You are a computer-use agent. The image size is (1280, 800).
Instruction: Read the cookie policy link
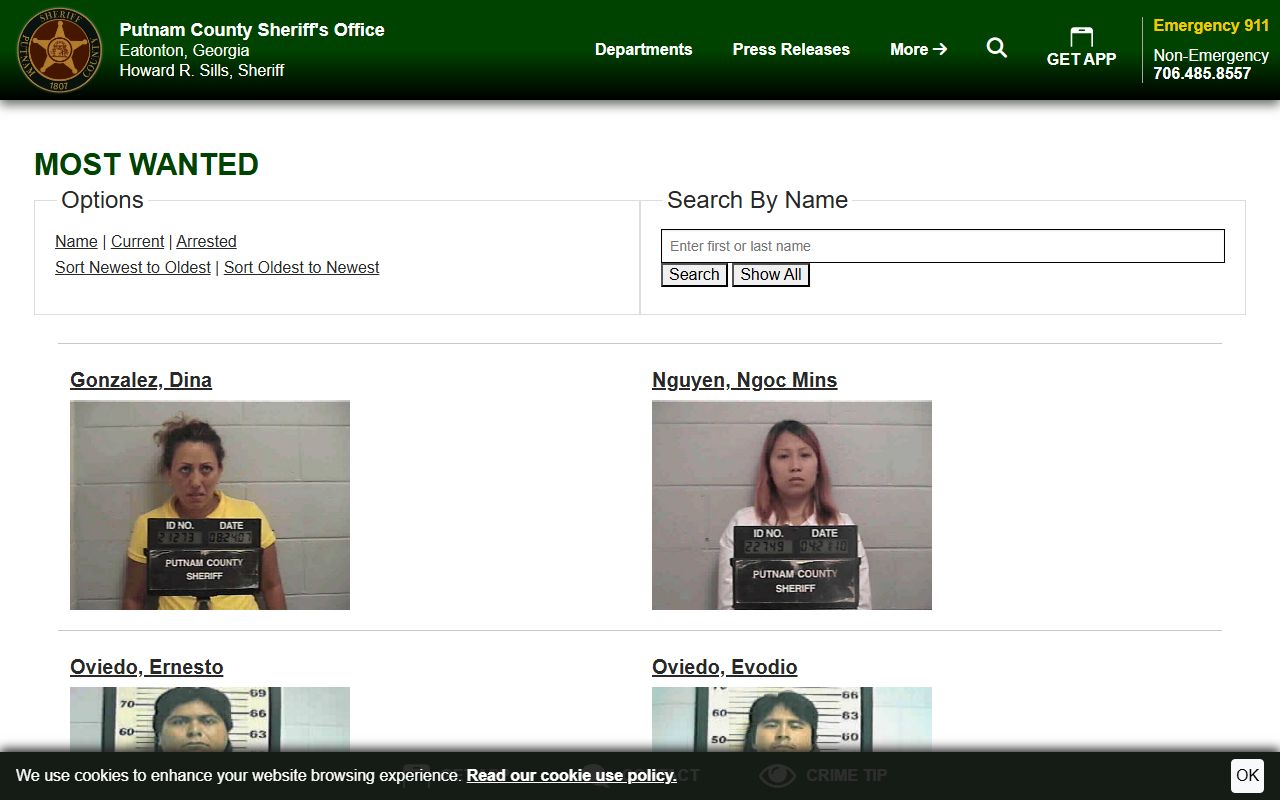click(571, 775)
